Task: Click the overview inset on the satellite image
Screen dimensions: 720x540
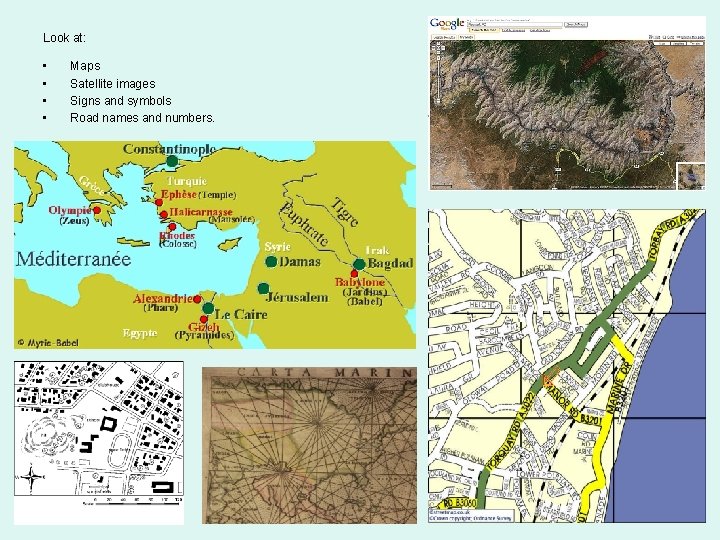Action: click(x=691, y=176)
